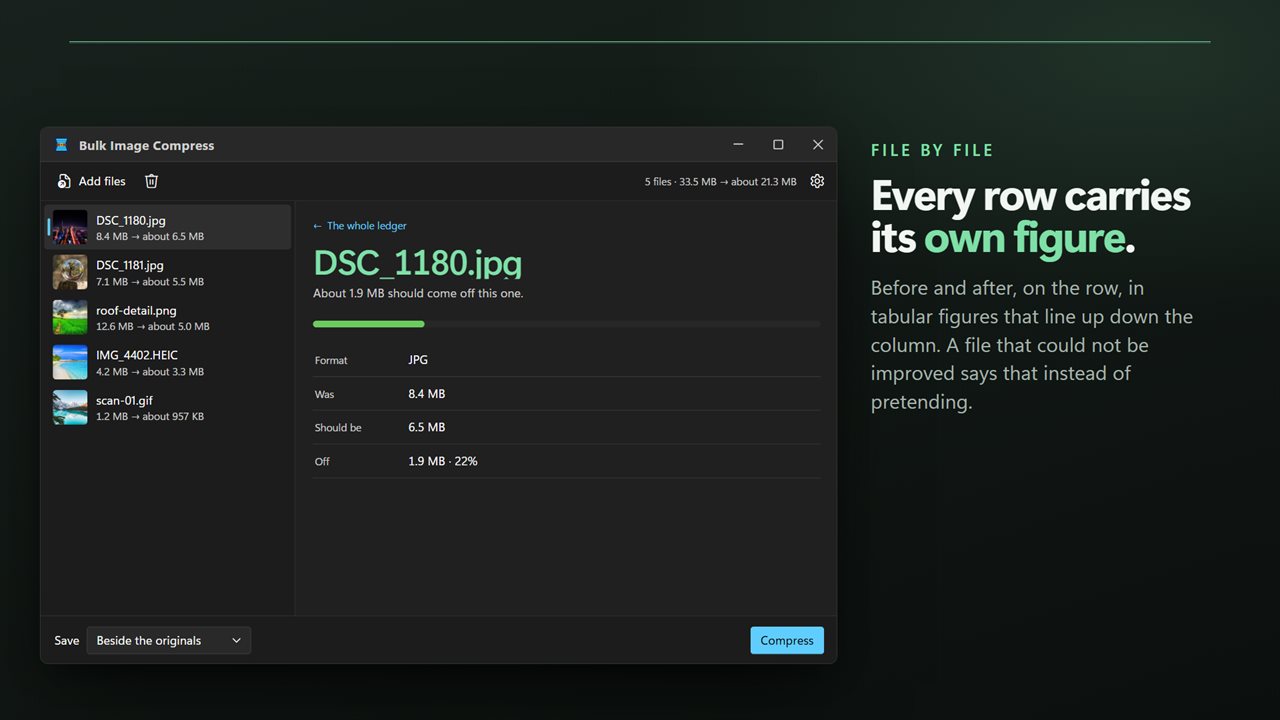The width and height of the screenshot is (1280, 720).
Task: Click the 'Bulk Image Compress' window title
Action: (x=147, y=146)
